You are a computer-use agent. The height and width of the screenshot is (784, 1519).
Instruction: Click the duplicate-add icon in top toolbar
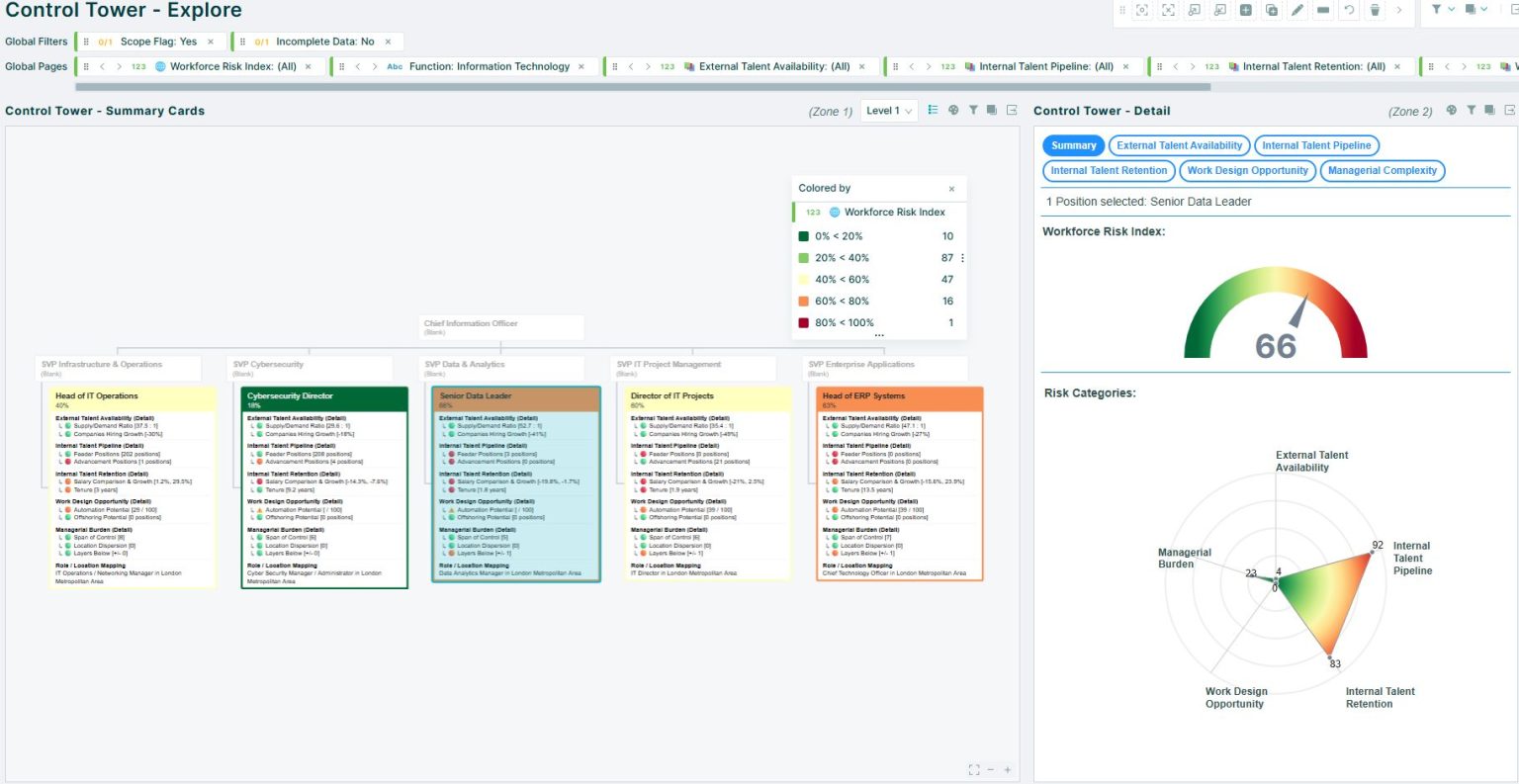pos(1272,10)
